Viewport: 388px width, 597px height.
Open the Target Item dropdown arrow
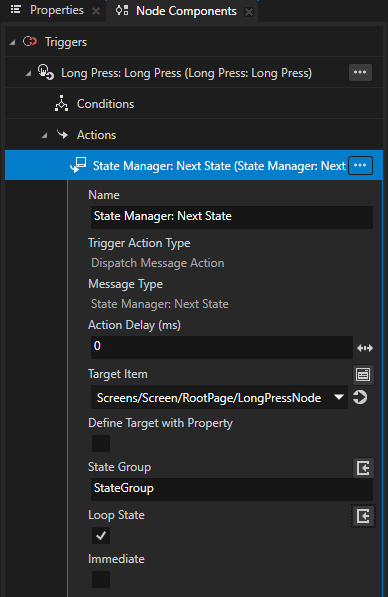[x=339, y=397]
